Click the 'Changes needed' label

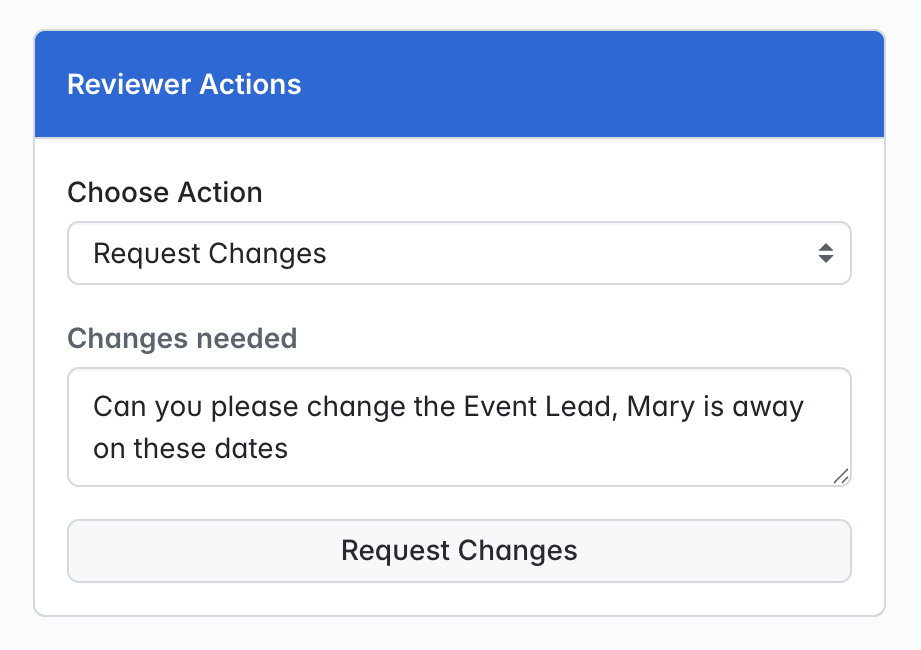coord(182,338)
